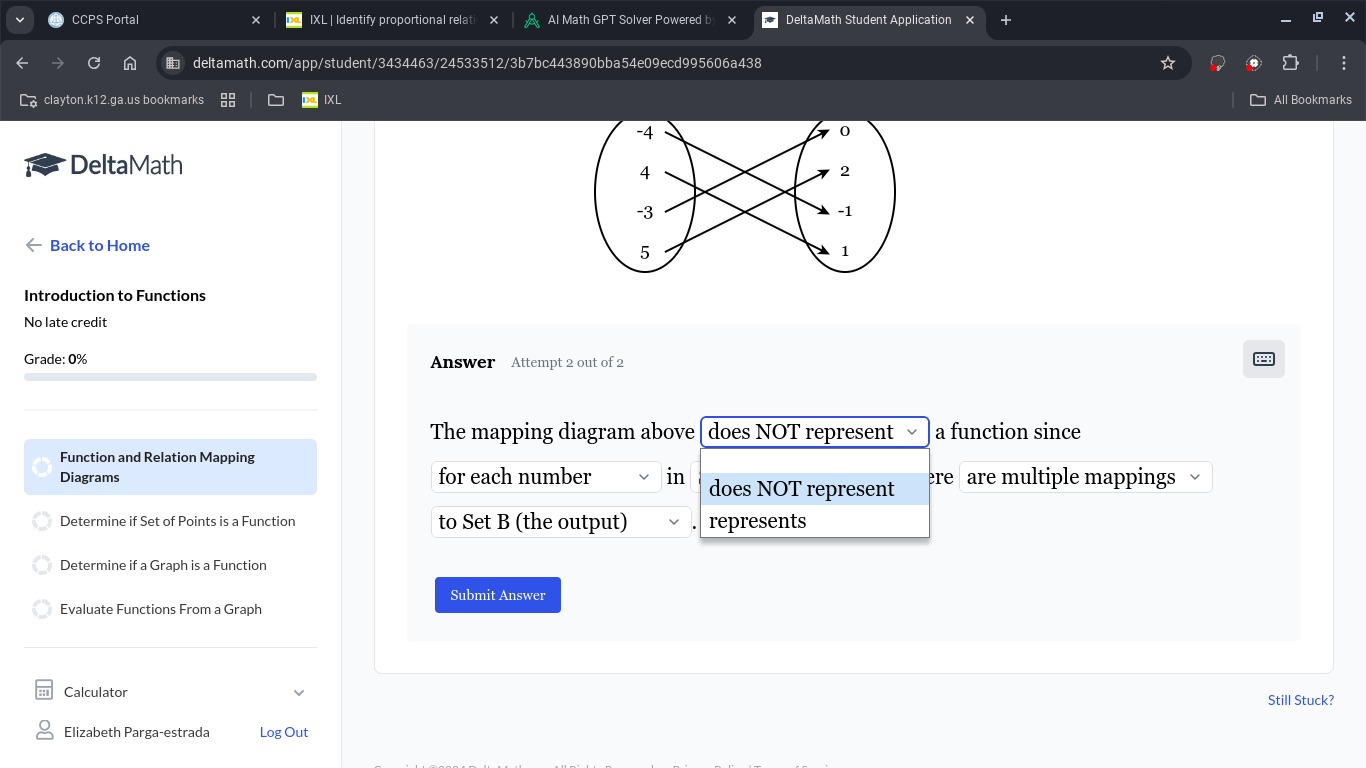Open the clayton.k12.ga.us bookmarks folder
The height and width of the screenshot is (768, 1366).
(x=112, y=100)
